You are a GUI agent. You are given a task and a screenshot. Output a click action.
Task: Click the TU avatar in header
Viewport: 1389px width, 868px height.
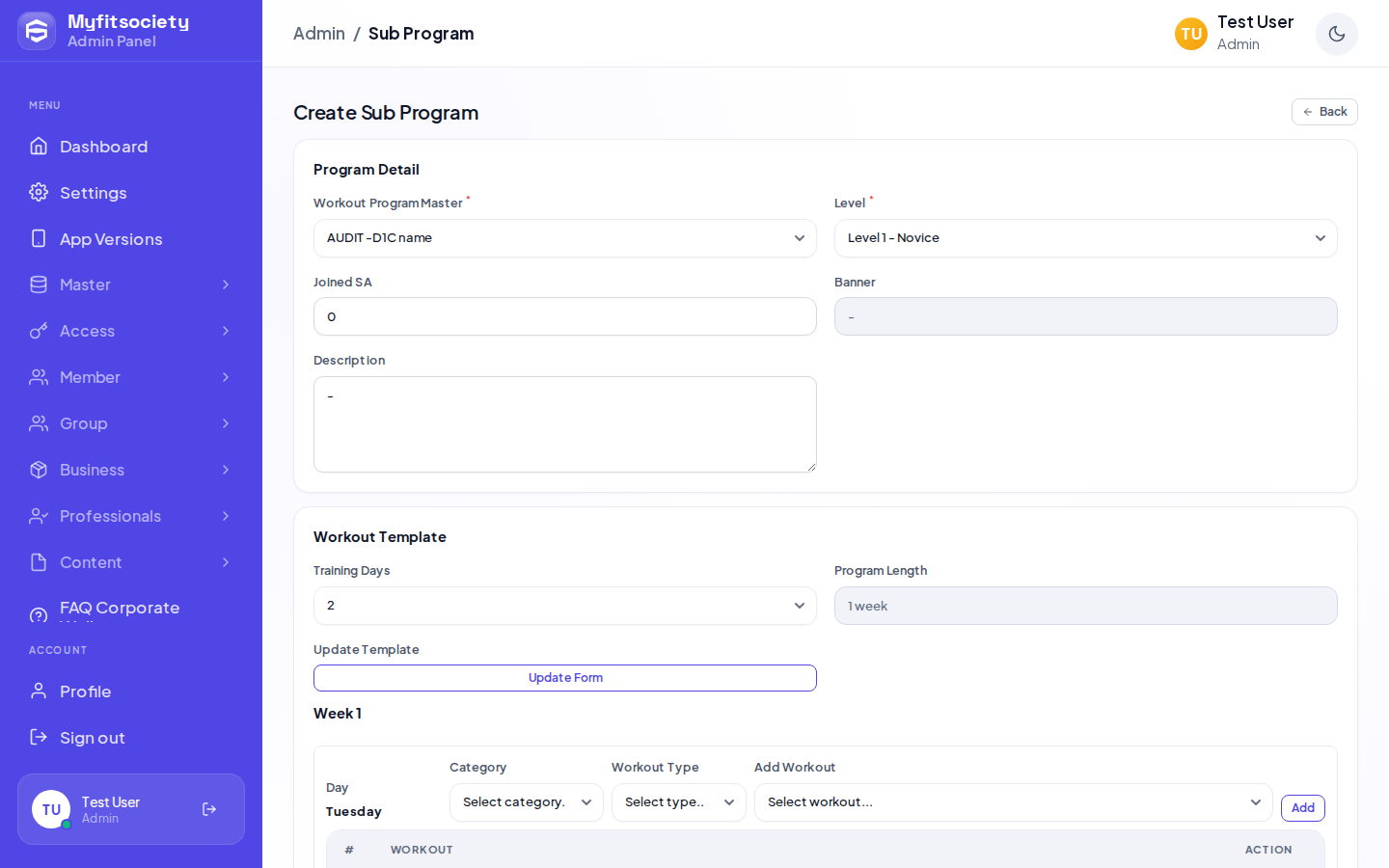1191,34
